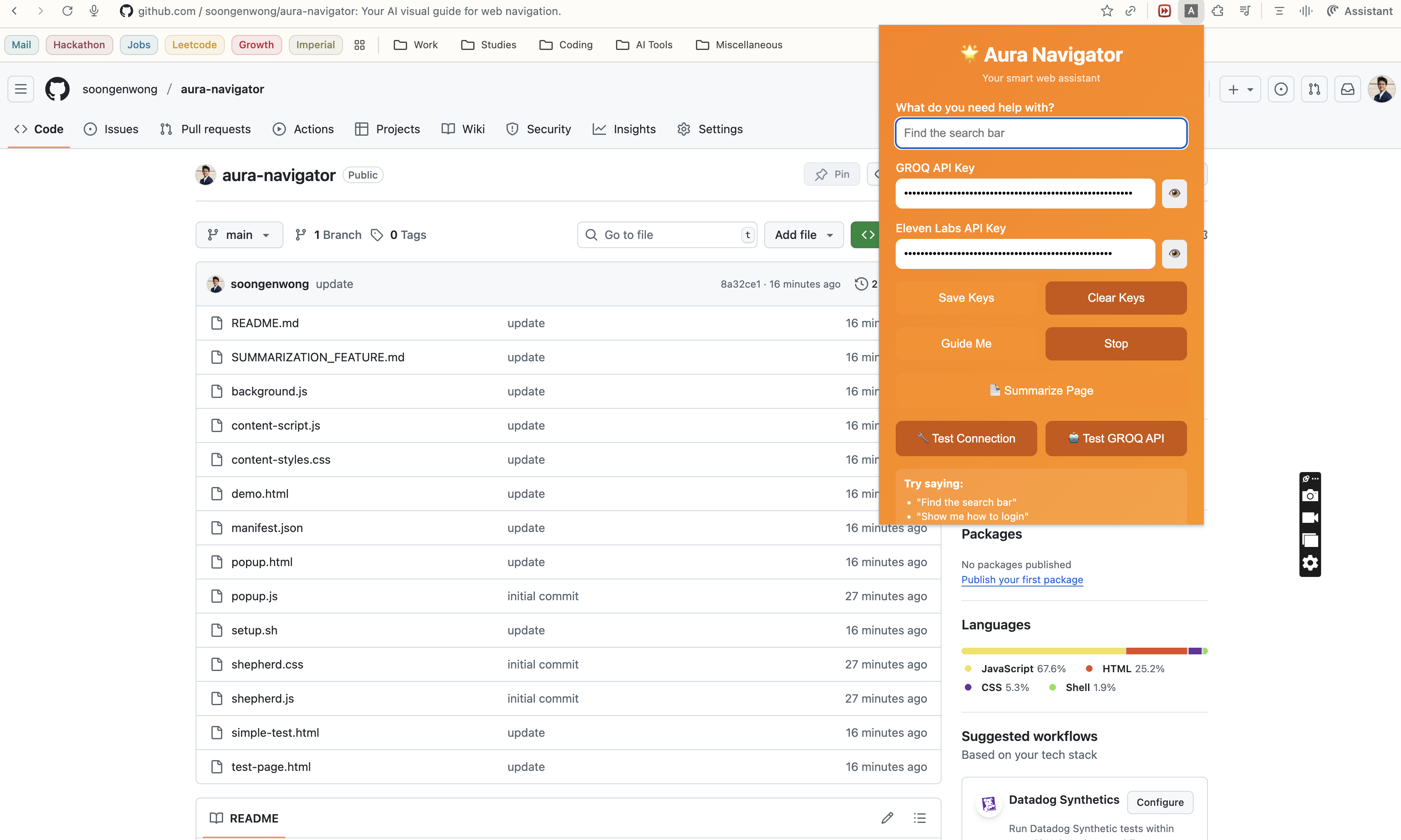The width and height of the screenshot is (1401, 840).
Task: Open the Add file dropdown
Action: 803,234
